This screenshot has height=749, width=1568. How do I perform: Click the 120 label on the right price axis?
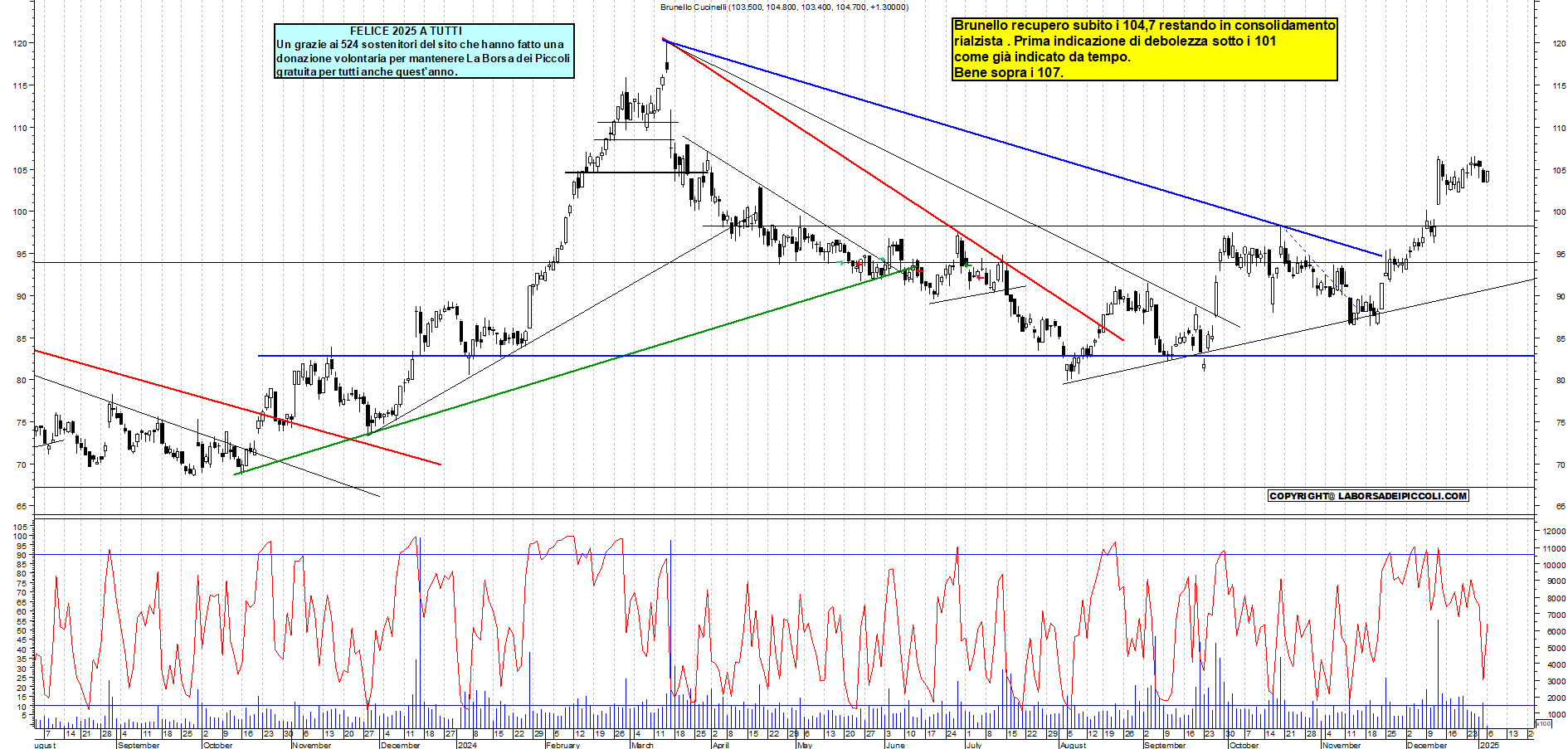click(1558, 43)
